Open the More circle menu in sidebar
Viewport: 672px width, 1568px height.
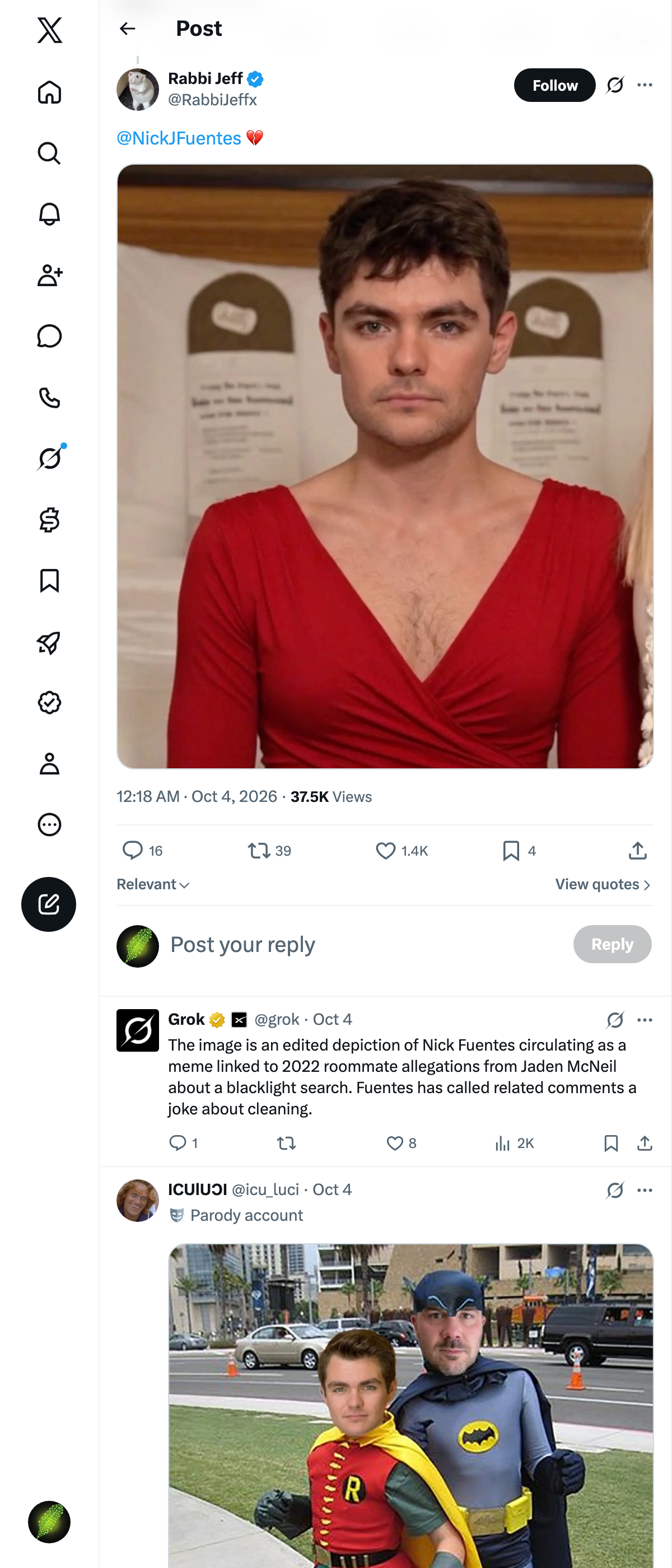pos(49,825)
